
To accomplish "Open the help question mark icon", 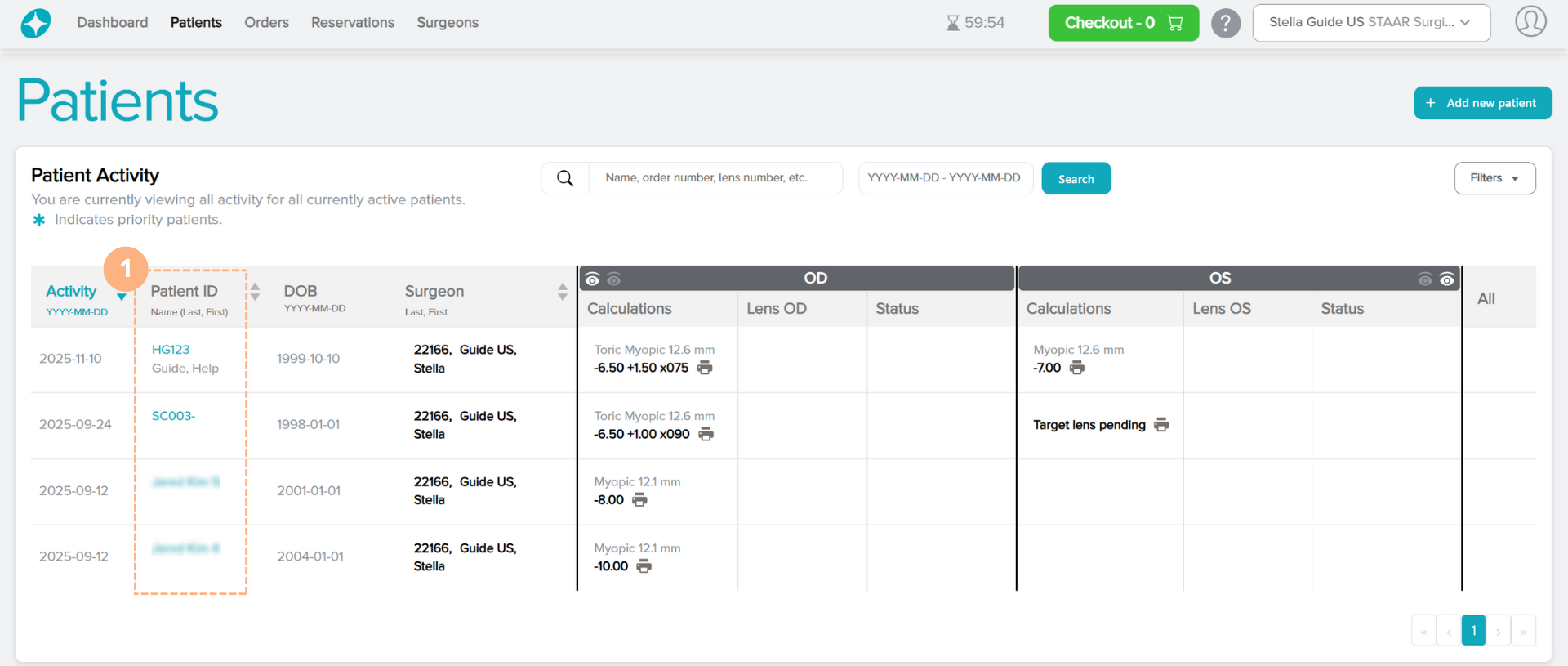I will point(1225,23).
